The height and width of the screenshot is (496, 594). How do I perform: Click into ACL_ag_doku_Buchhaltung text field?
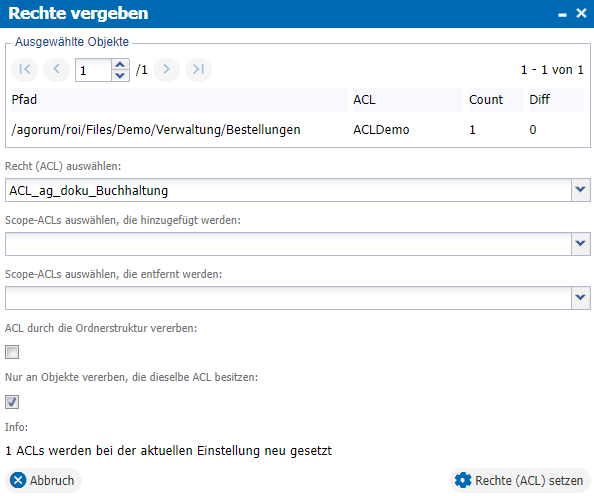click(288, 190)
